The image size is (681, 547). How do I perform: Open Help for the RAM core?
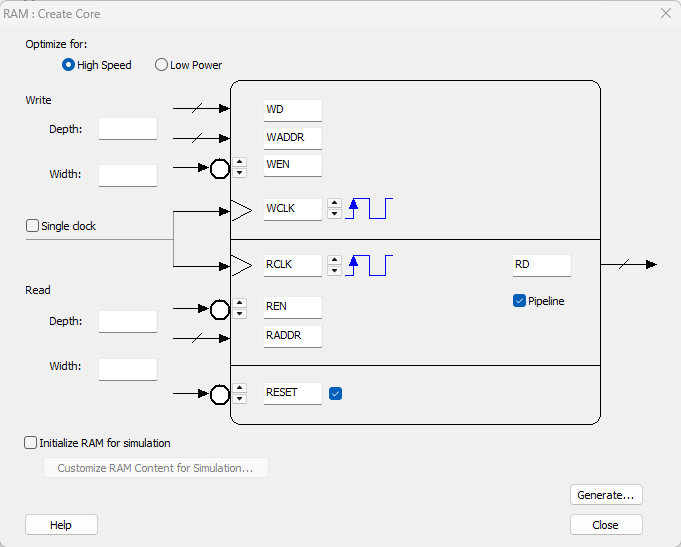pyautogui.click(x=61, y=525)
